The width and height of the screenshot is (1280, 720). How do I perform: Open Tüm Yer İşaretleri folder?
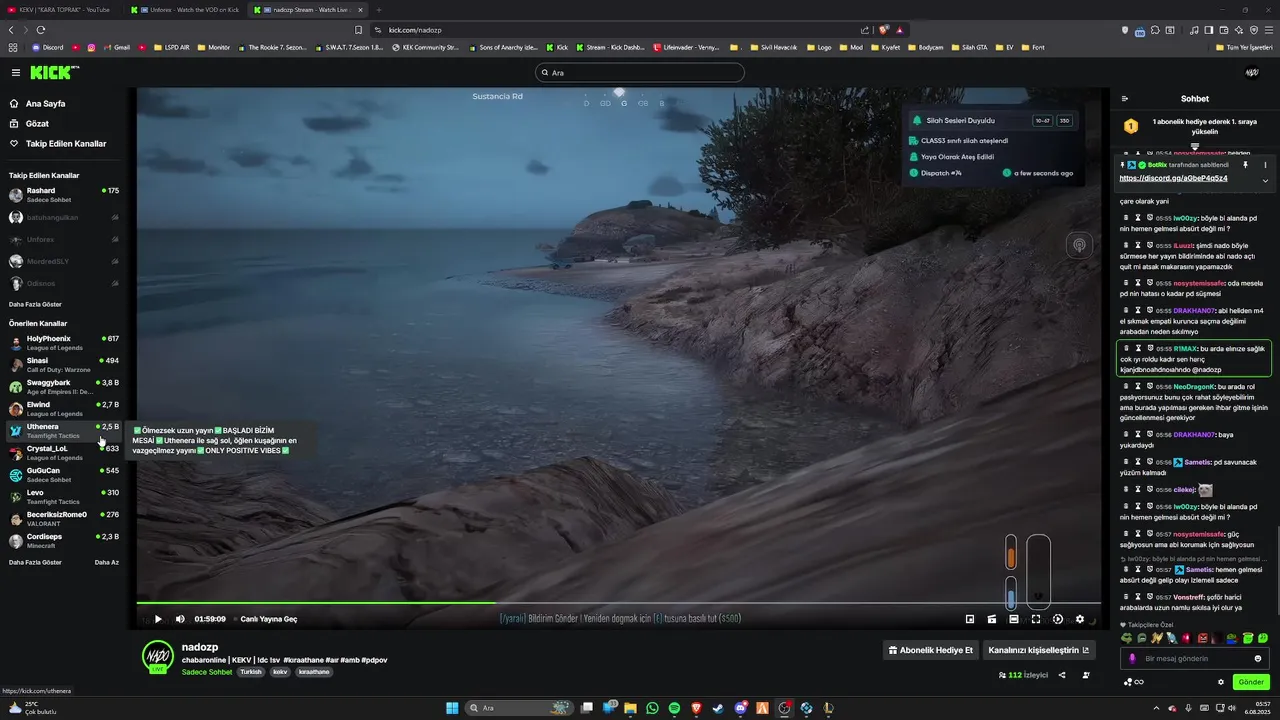(1245, 47)
